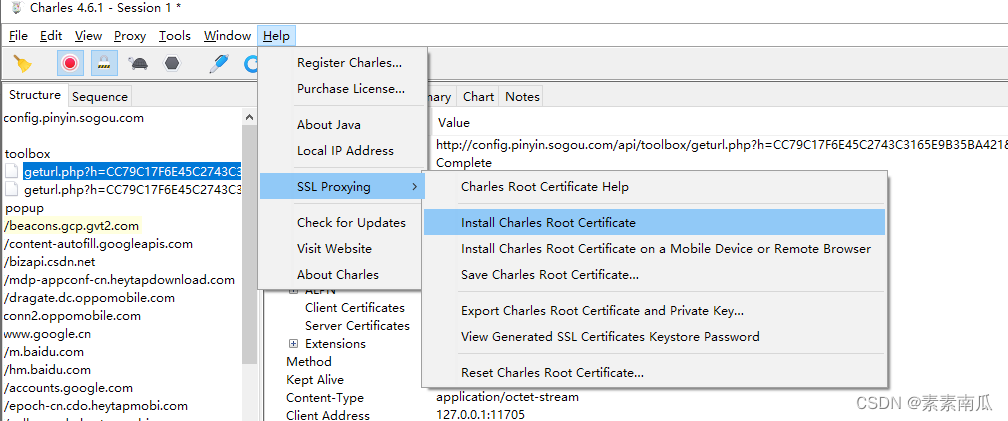Select Check for Updates entry
Image resolution: width=1008 pixels, height=421 pixels.
point(351,222)
